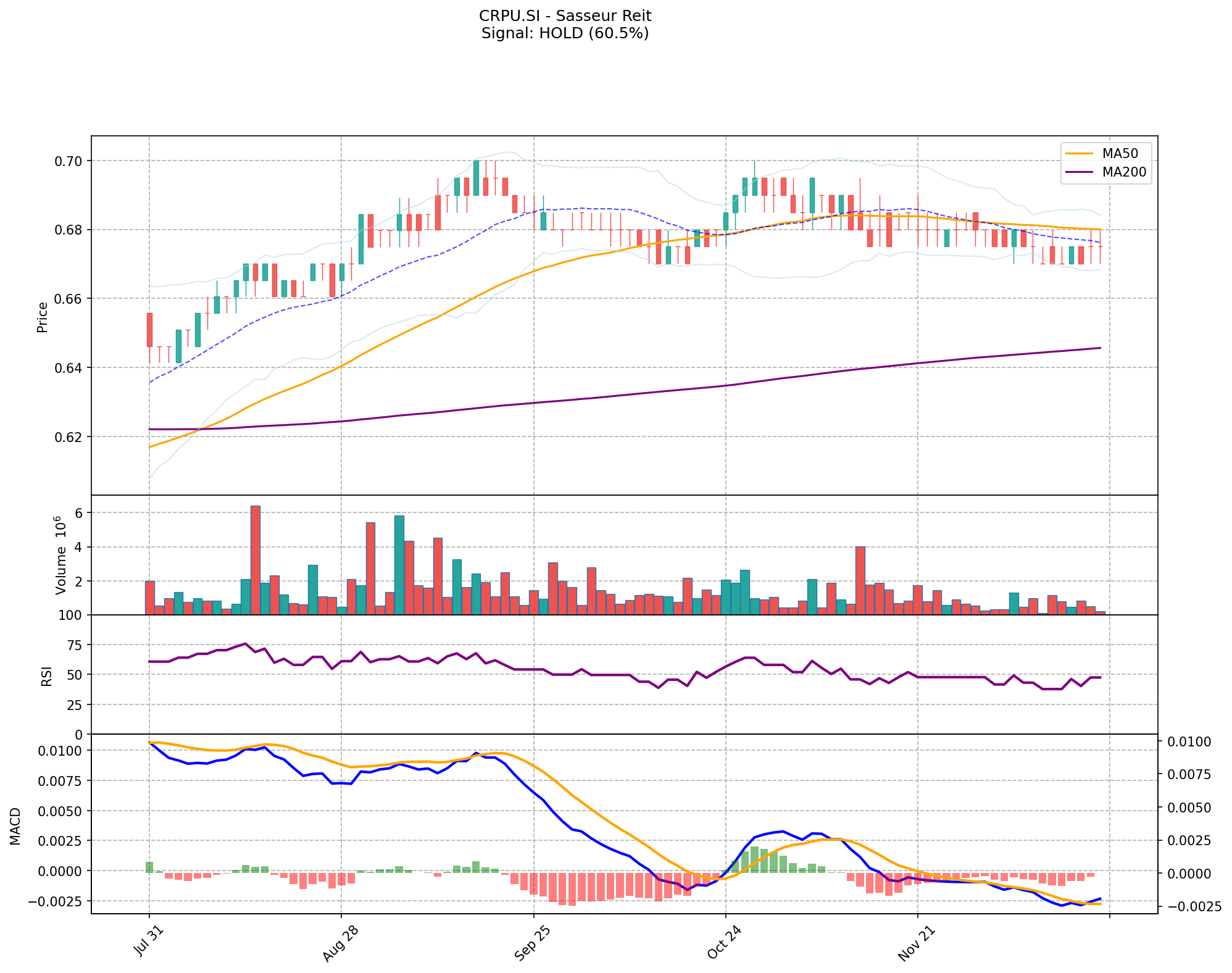The height and width of the screenshot is (973, 1232).
Task: Click the MA200 legend entry
Action: pyautogui.click(x=1124, y=172)
